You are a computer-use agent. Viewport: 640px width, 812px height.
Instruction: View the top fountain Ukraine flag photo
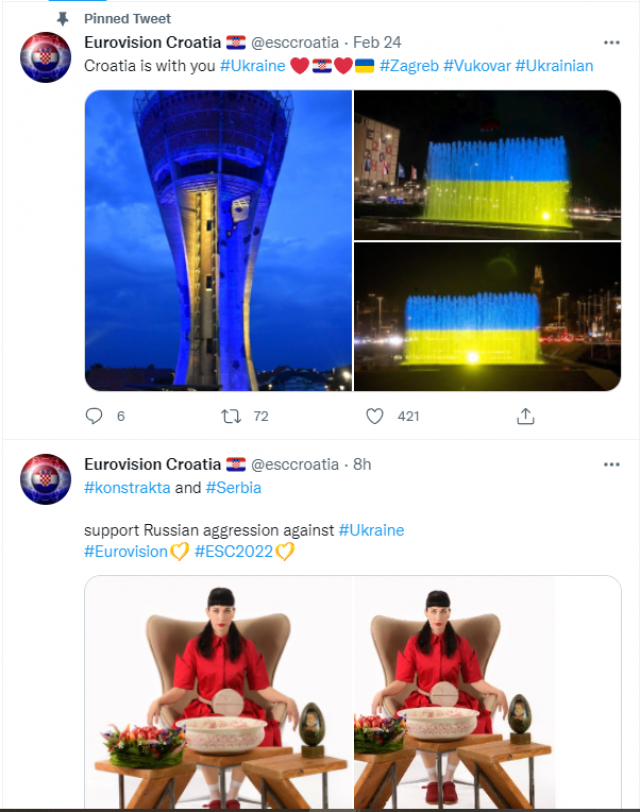tap(487, 165)
